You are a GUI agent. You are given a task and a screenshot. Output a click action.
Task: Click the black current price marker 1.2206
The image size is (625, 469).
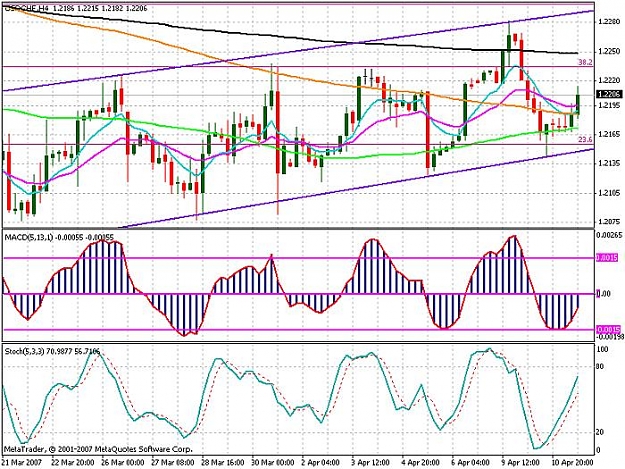click(609, 94)
